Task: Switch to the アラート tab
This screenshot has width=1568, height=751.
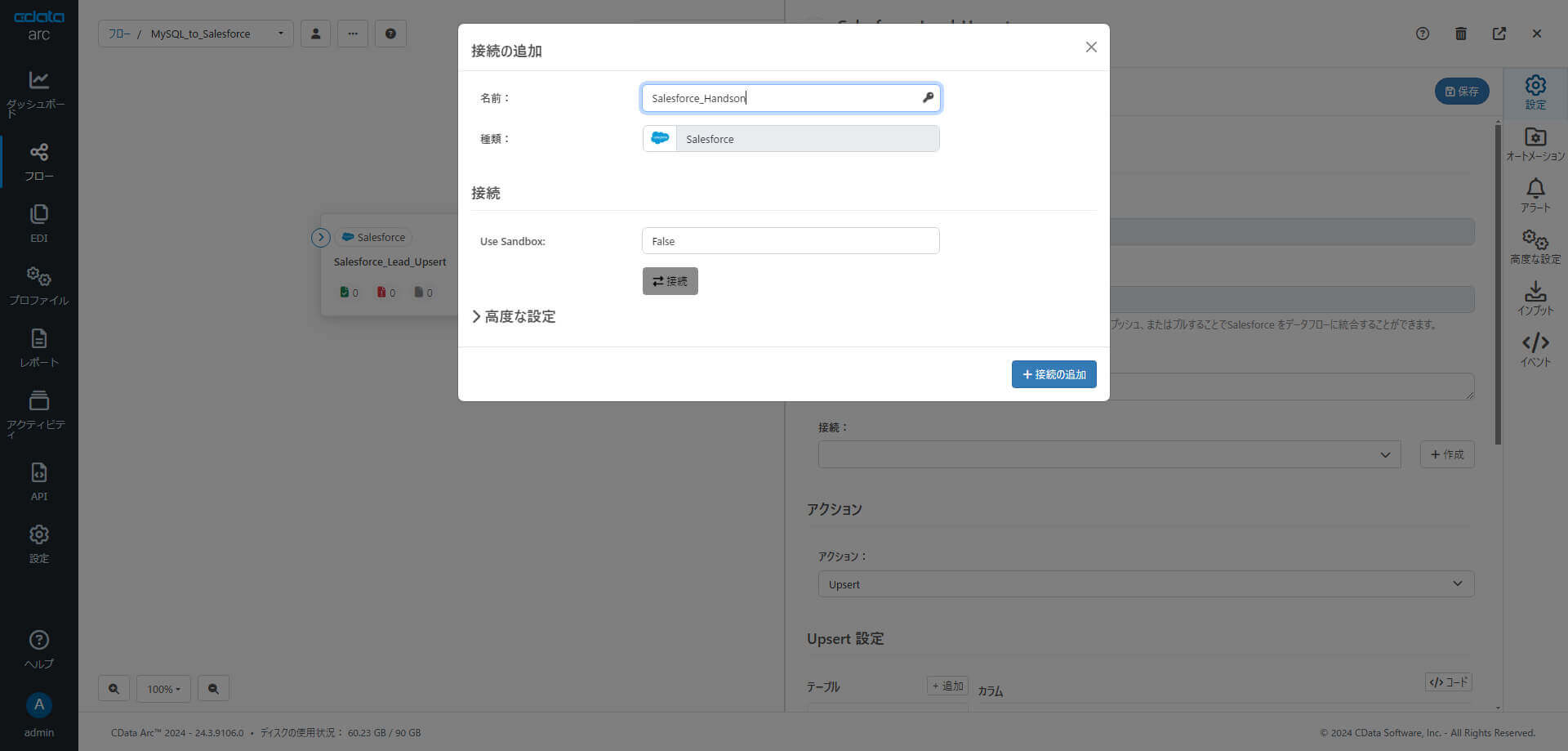Action: (1535, 195)
